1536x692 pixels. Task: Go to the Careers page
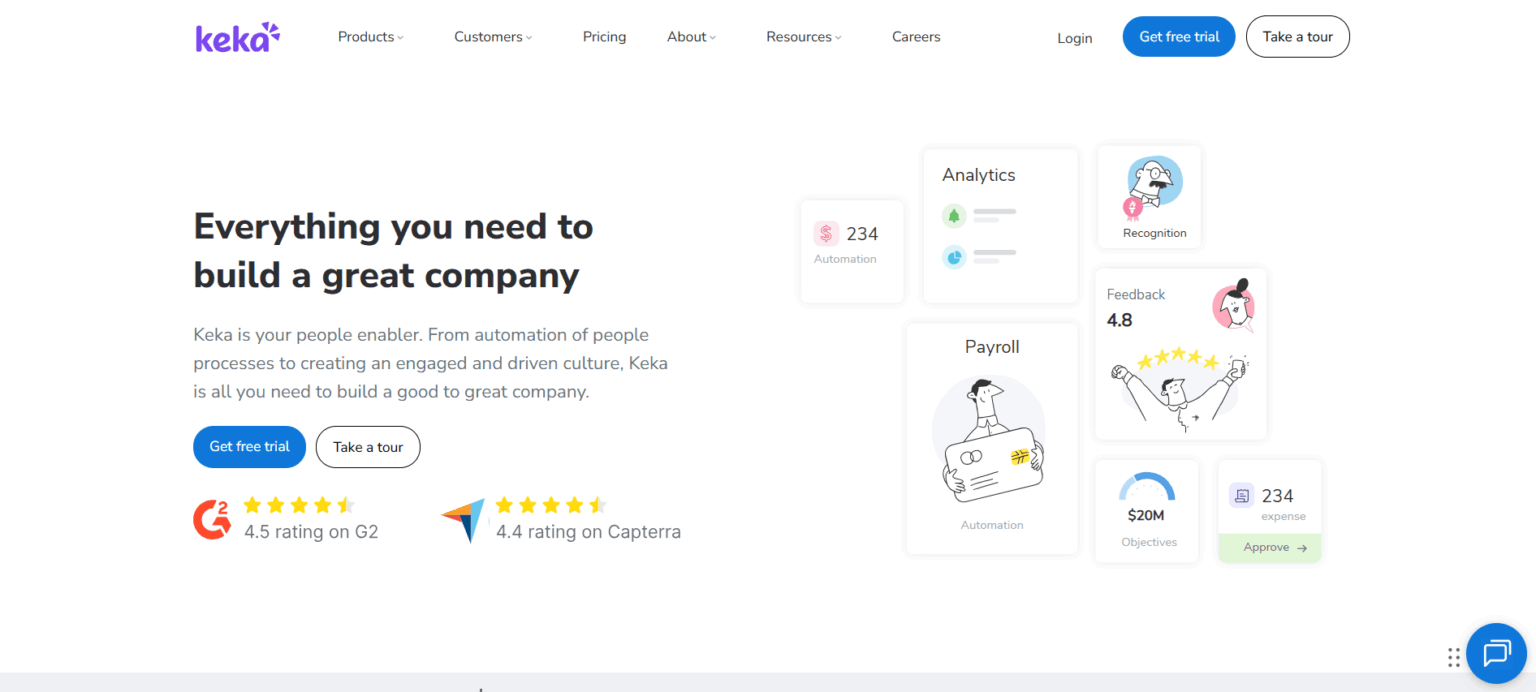tap(916, 37)
